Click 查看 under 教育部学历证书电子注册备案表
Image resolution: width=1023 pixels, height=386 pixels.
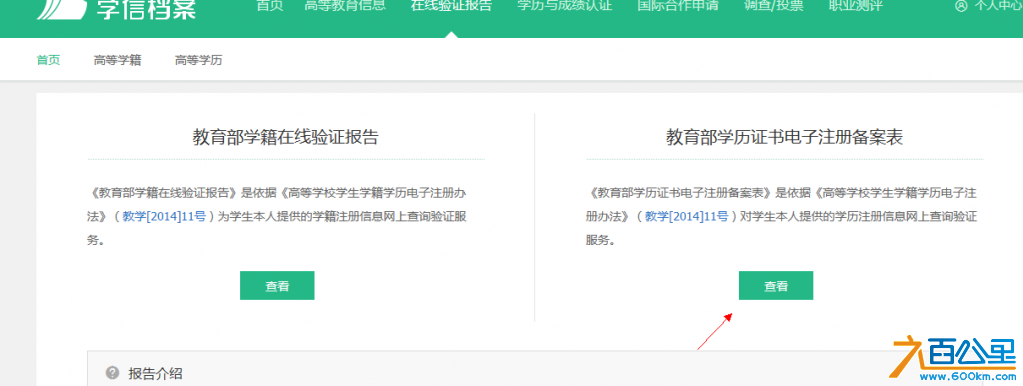[776, 286]
